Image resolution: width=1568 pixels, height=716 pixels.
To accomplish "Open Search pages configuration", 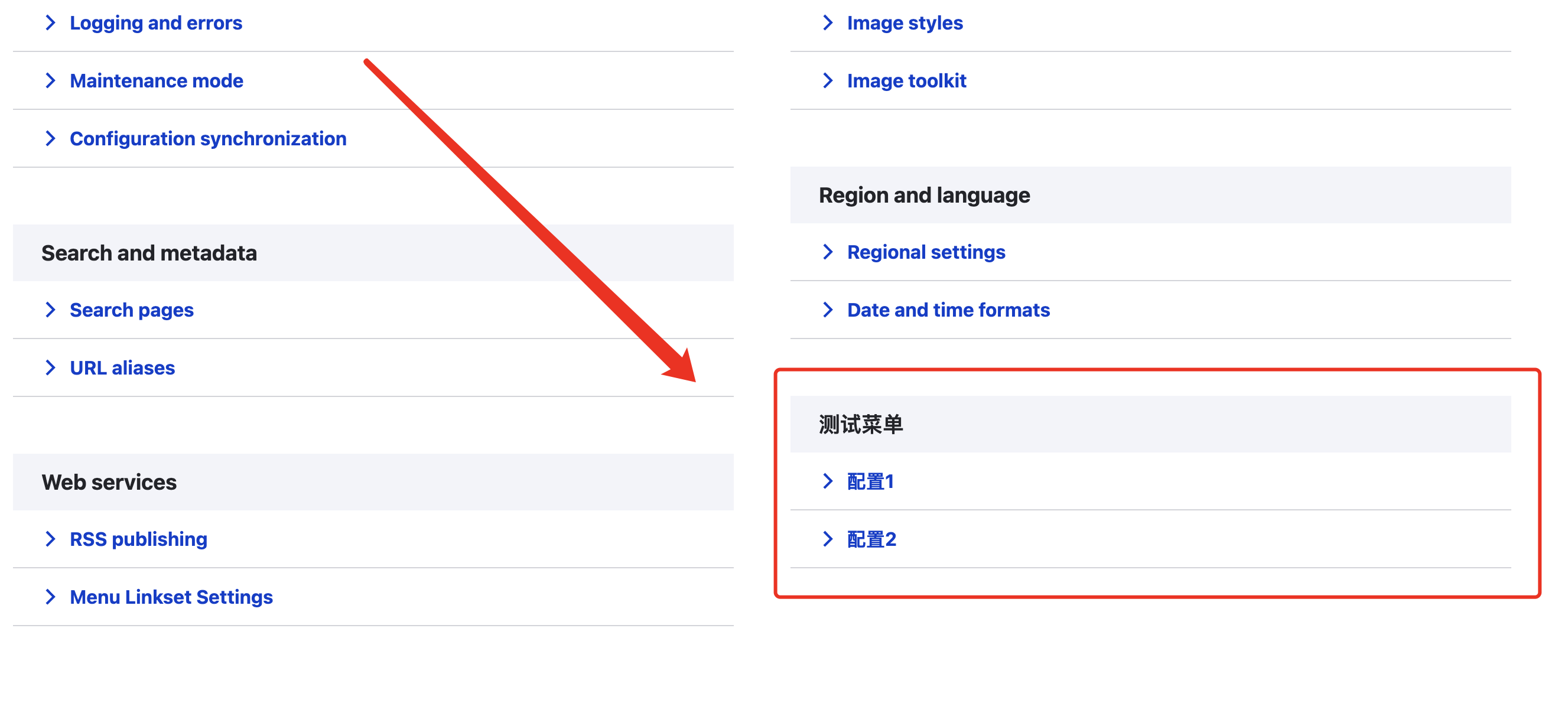I will [x=132, y=311].
